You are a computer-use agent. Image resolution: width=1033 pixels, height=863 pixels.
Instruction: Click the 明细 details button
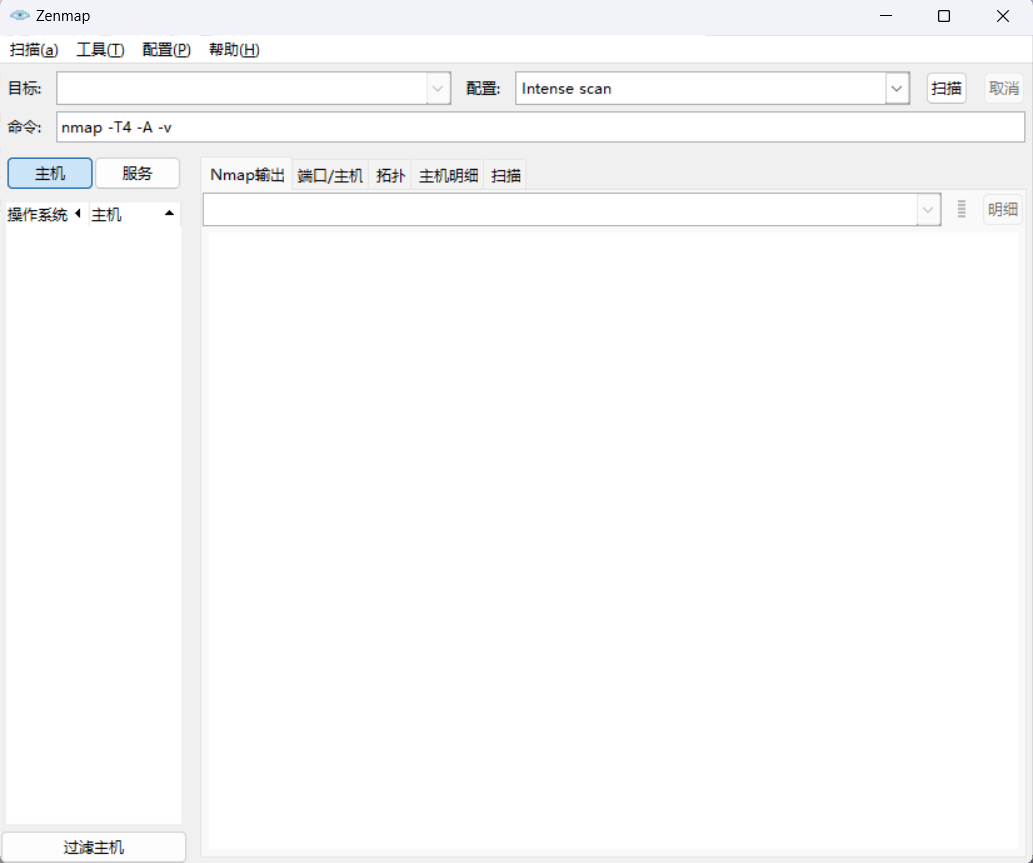1003,209
